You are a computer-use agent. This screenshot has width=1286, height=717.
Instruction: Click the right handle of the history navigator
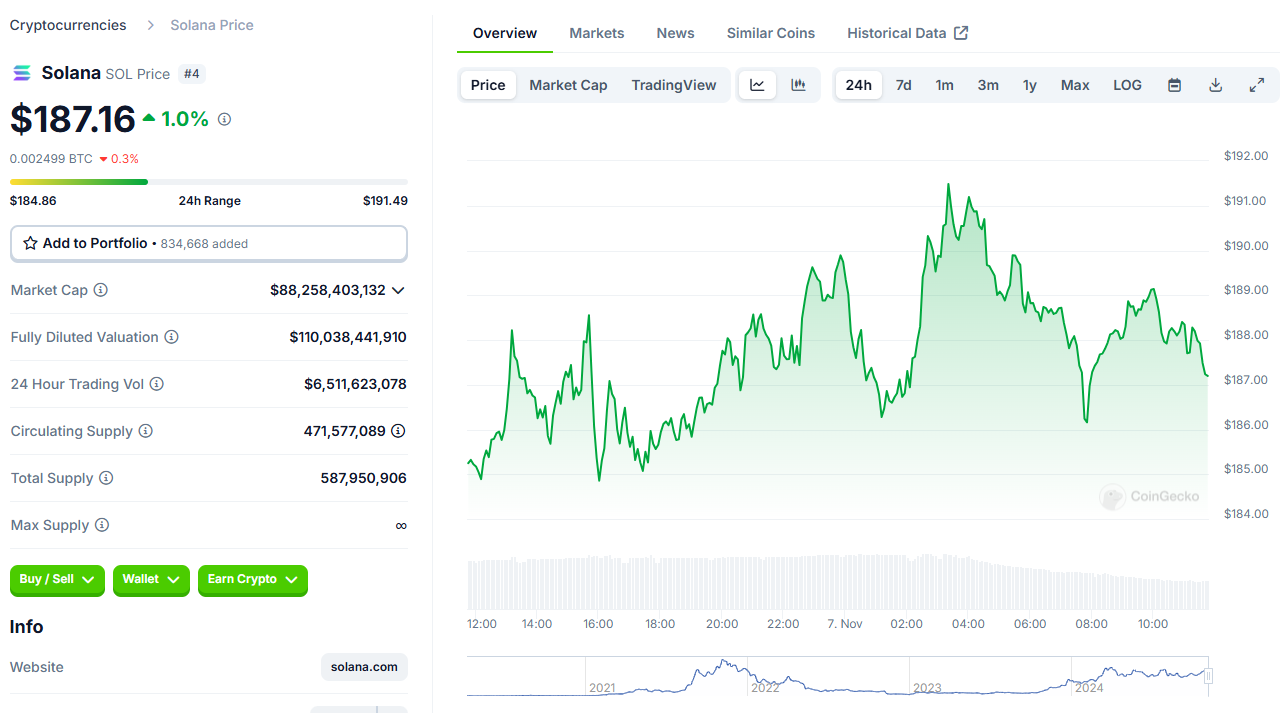click(x=1208, y=676)
